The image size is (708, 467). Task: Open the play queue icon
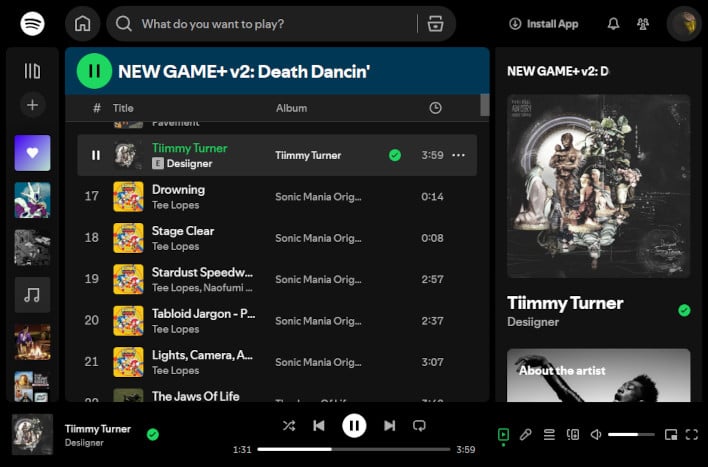click(549, 434)
